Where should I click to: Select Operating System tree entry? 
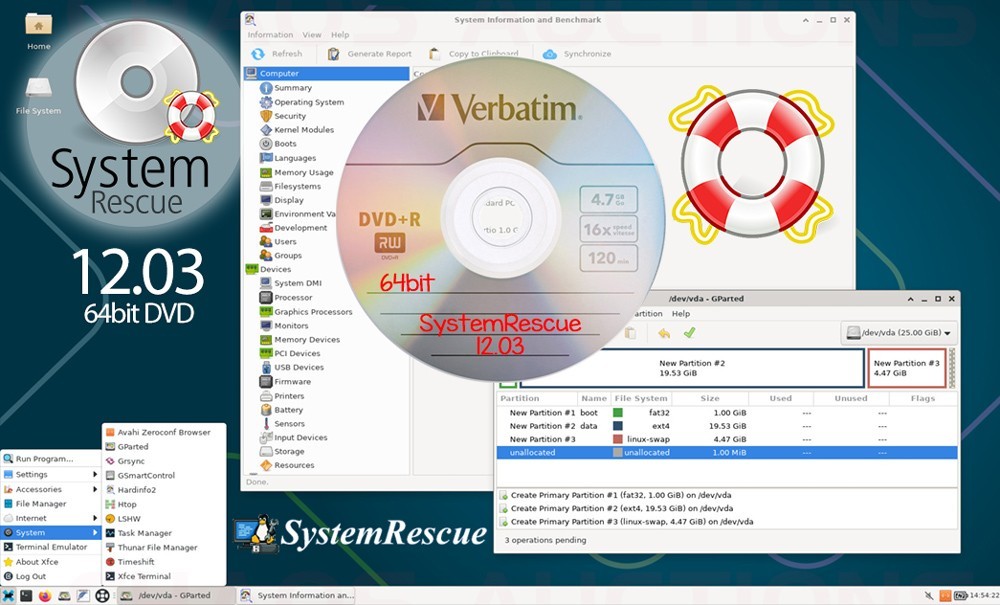(309, 102)
